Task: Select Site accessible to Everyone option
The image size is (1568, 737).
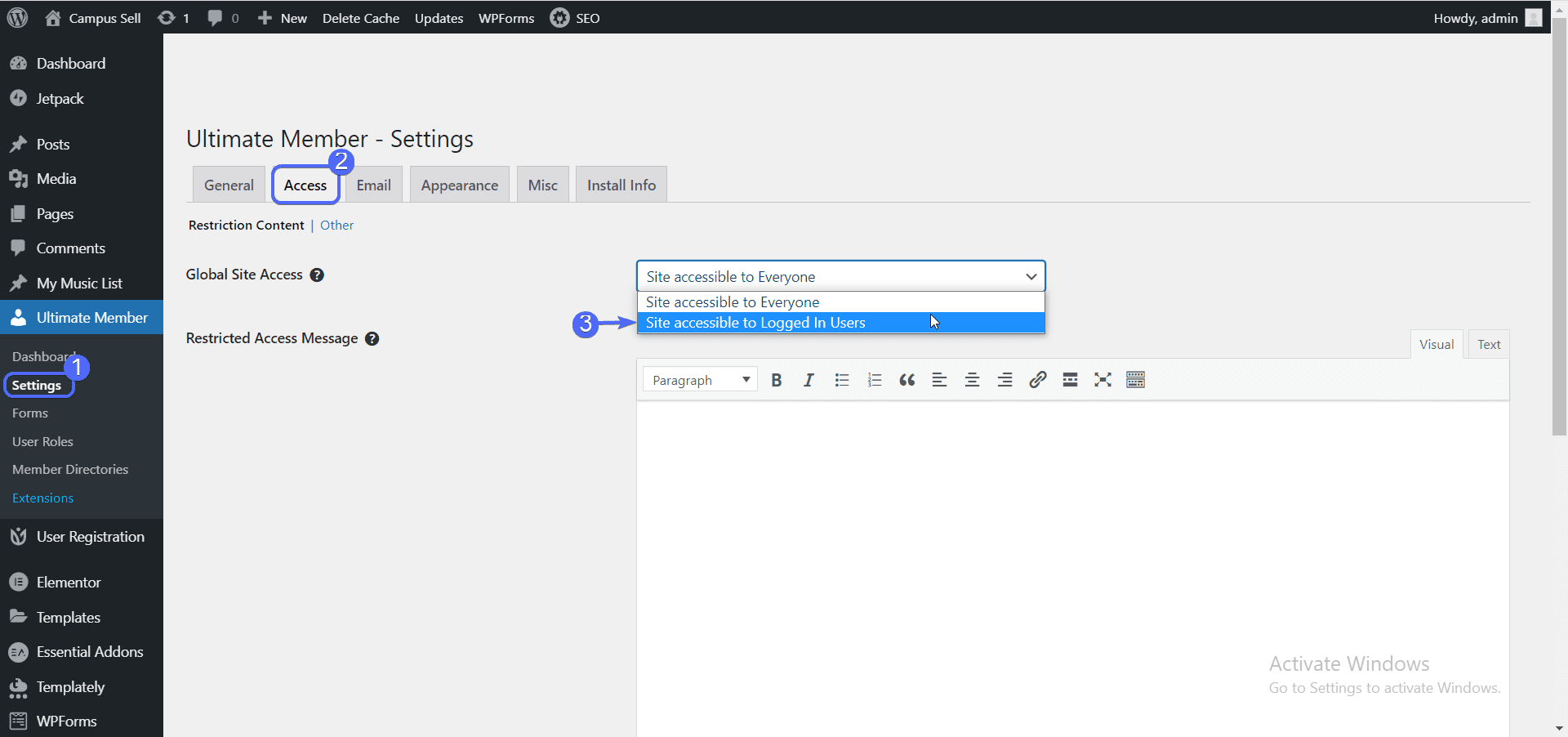Action: click(840, 302)
